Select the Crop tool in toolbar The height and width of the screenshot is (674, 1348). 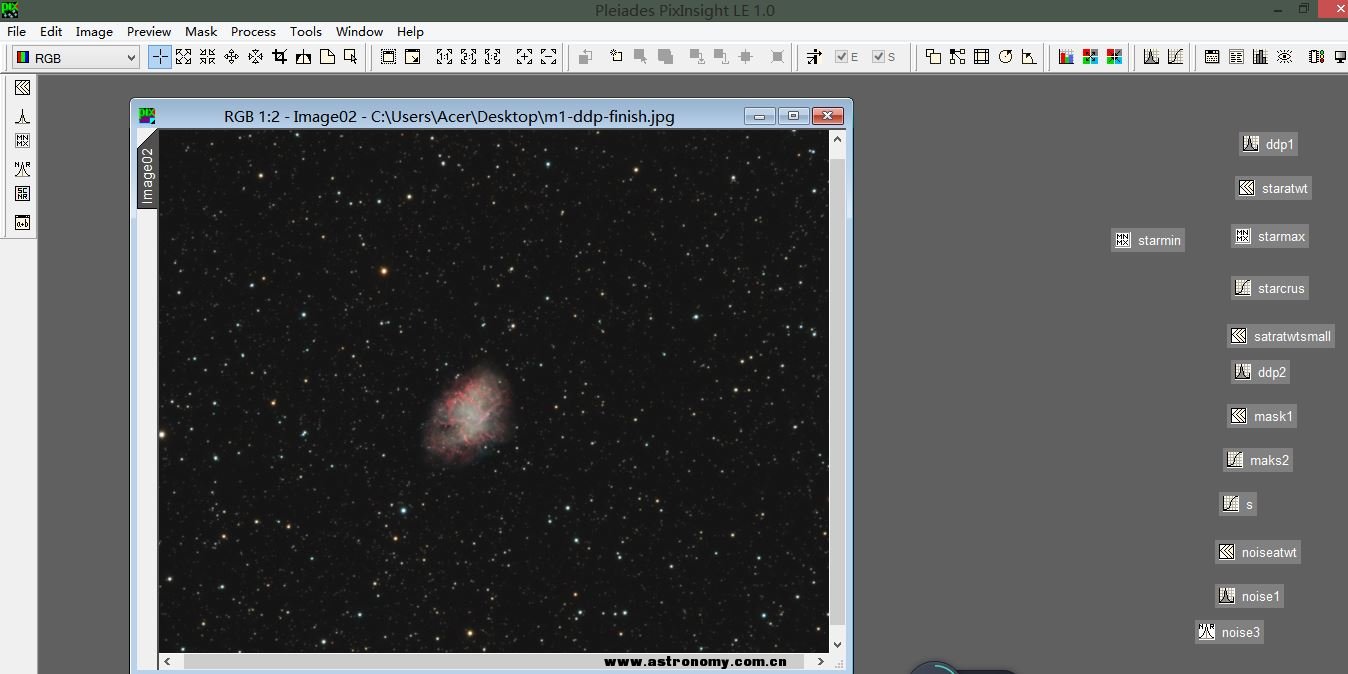pyautogui.click(x=279, y=57)
